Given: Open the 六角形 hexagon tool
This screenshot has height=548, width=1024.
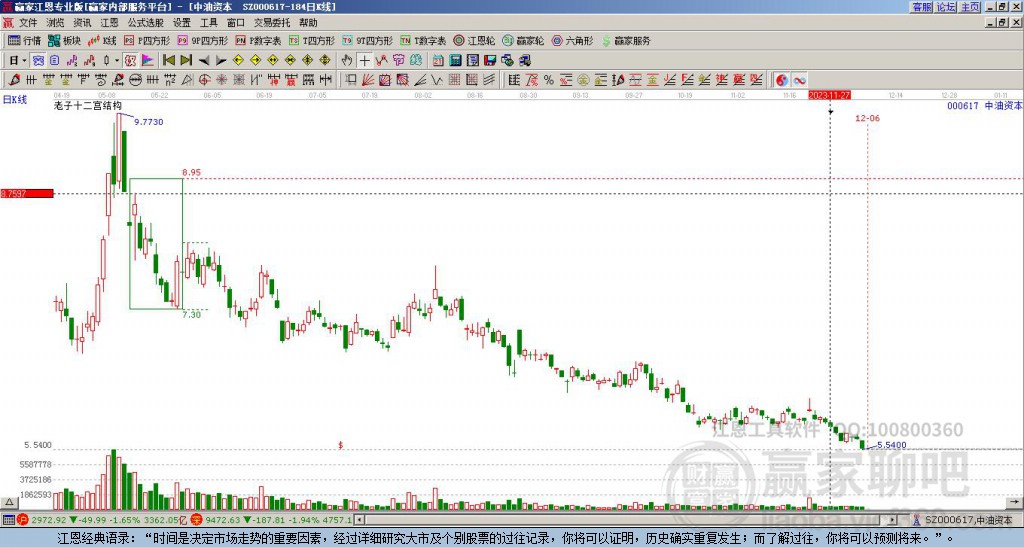Looking at the screenshot, I should [572, 40].
